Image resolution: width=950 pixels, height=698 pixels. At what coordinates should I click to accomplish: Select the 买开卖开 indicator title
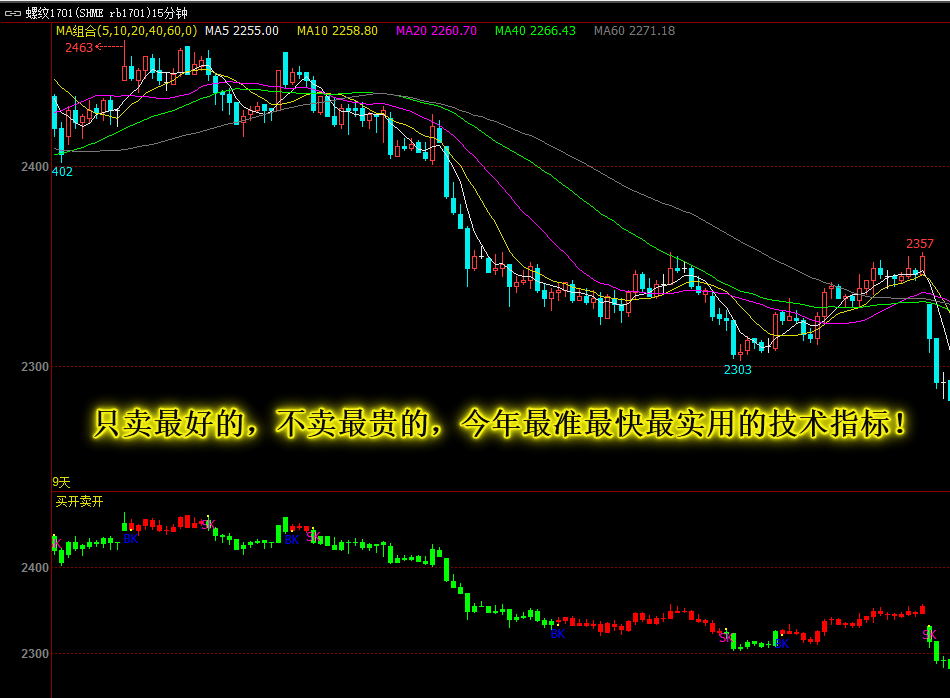tap(79, 502)
